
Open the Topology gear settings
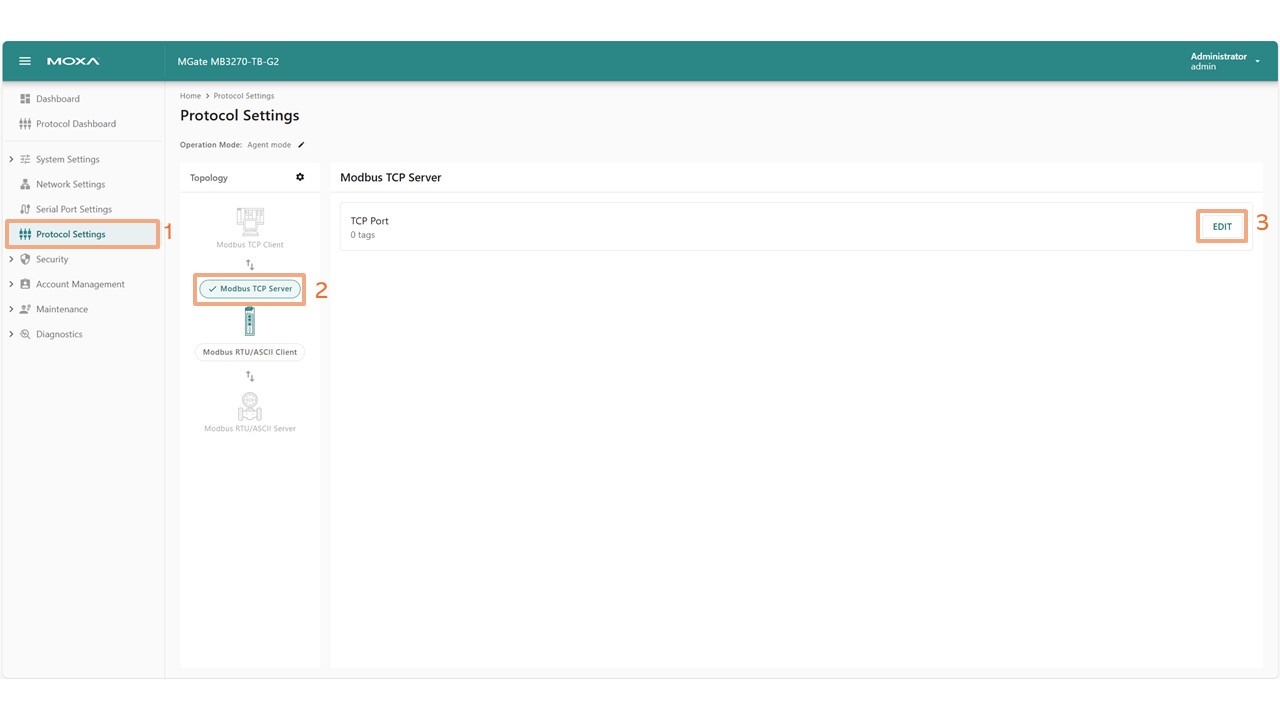pyautogui.click(x=299, y=177)
